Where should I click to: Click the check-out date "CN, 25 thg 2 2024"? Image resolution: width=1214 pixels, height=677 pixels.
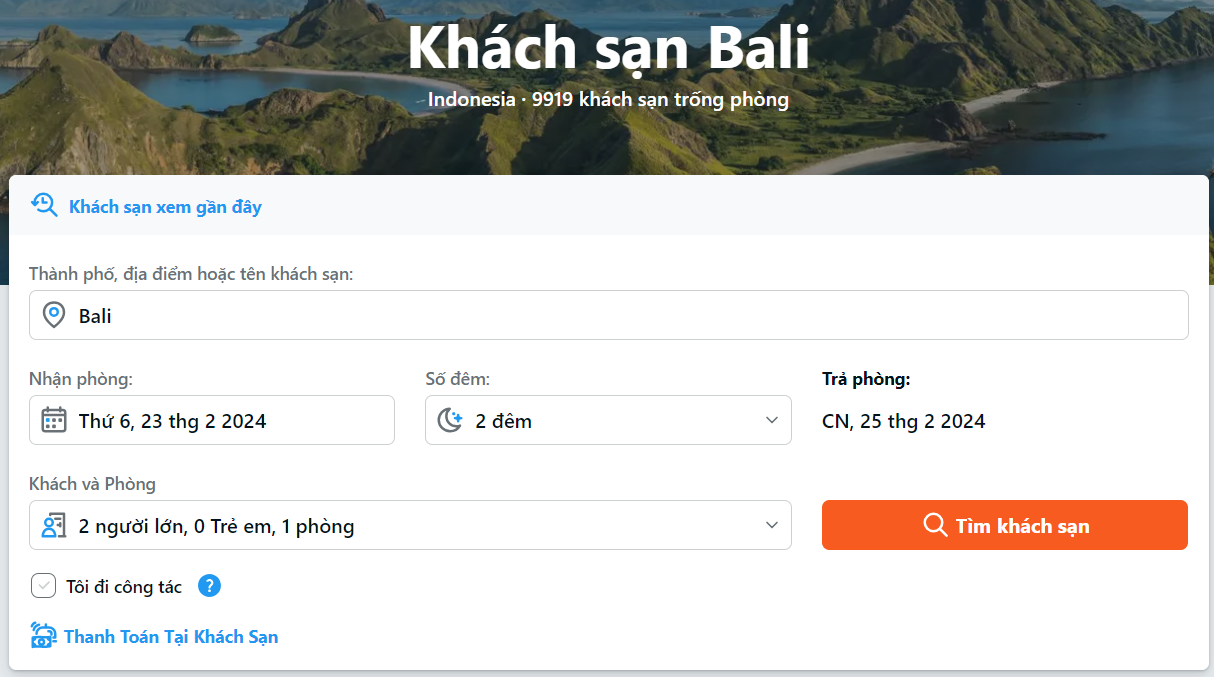pos(904,421)
